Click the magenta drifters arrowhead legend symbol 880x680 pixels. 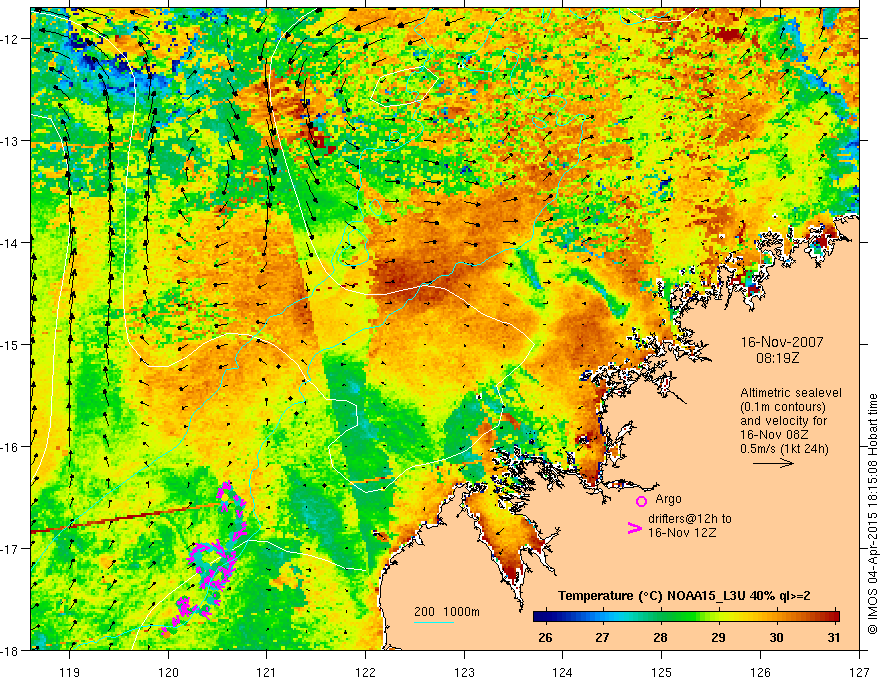[634, 527]
